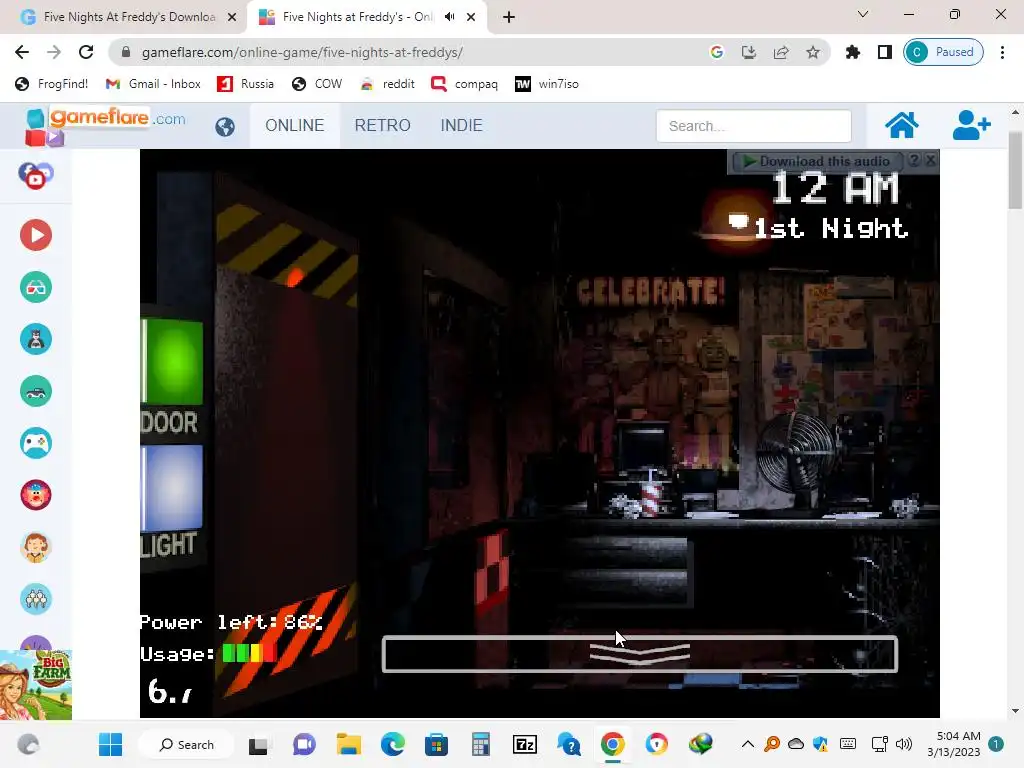Open the Paused profile button
The width and height of the screenshot is (1024, 768).
pyautogui.click(x=944, y=52)
